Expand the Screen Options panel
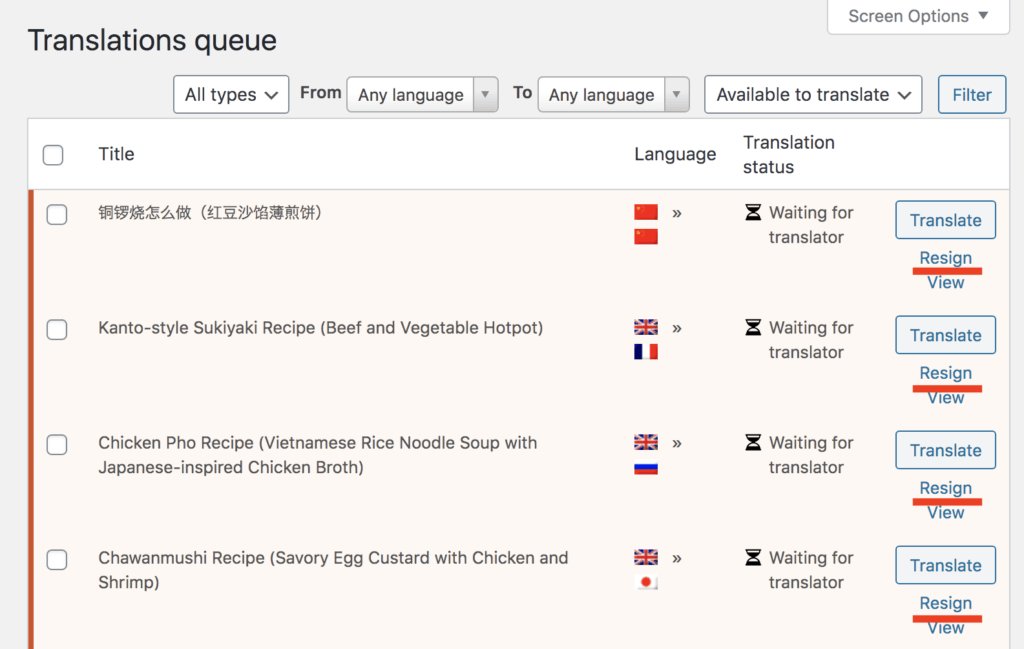 coord(918,16)
